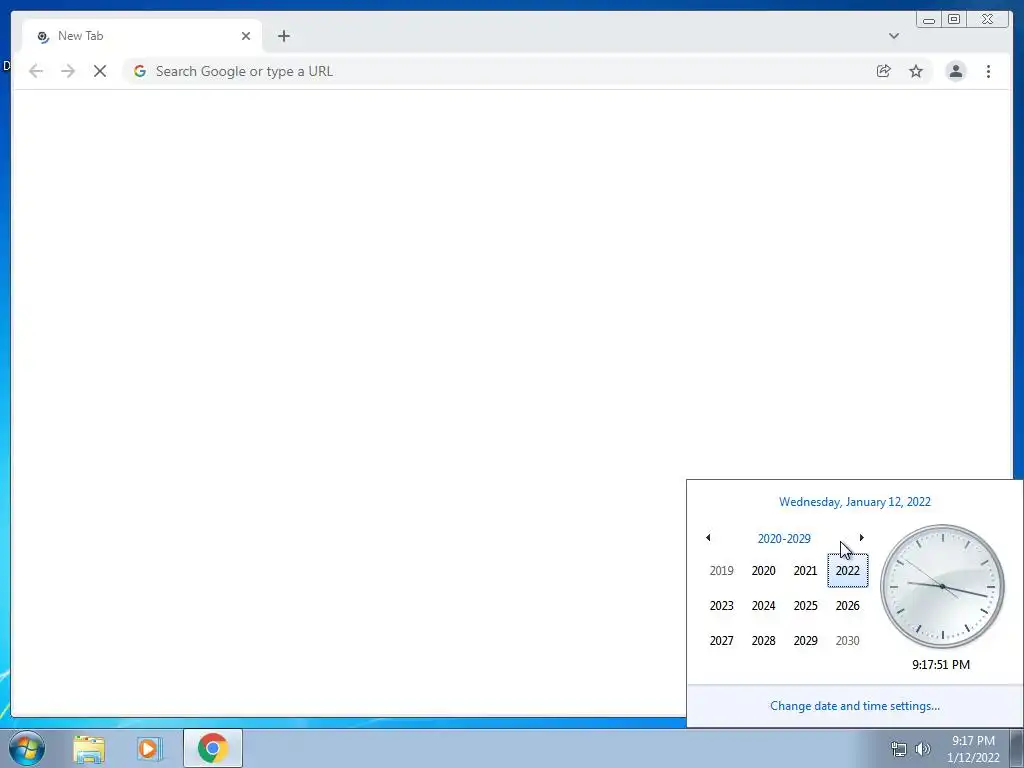
Task: Click the Show desktop strip
Action: tap(1017, 748)
